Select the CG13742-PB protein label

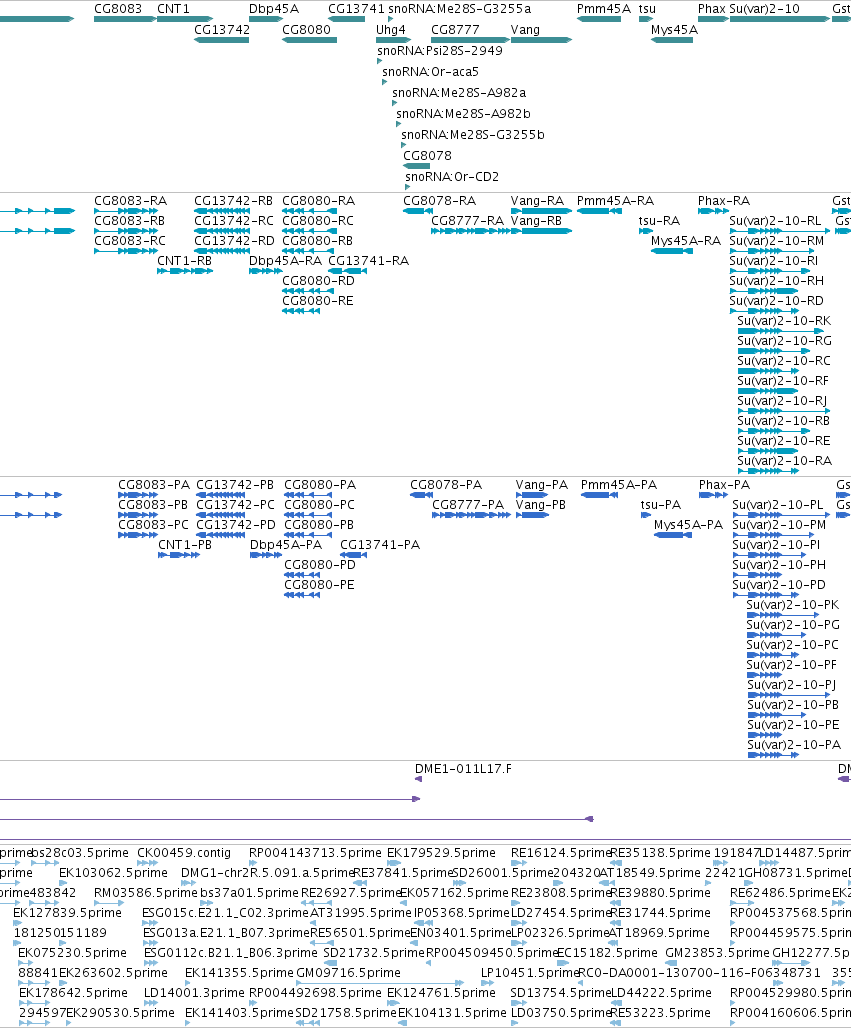pos(235,485)
